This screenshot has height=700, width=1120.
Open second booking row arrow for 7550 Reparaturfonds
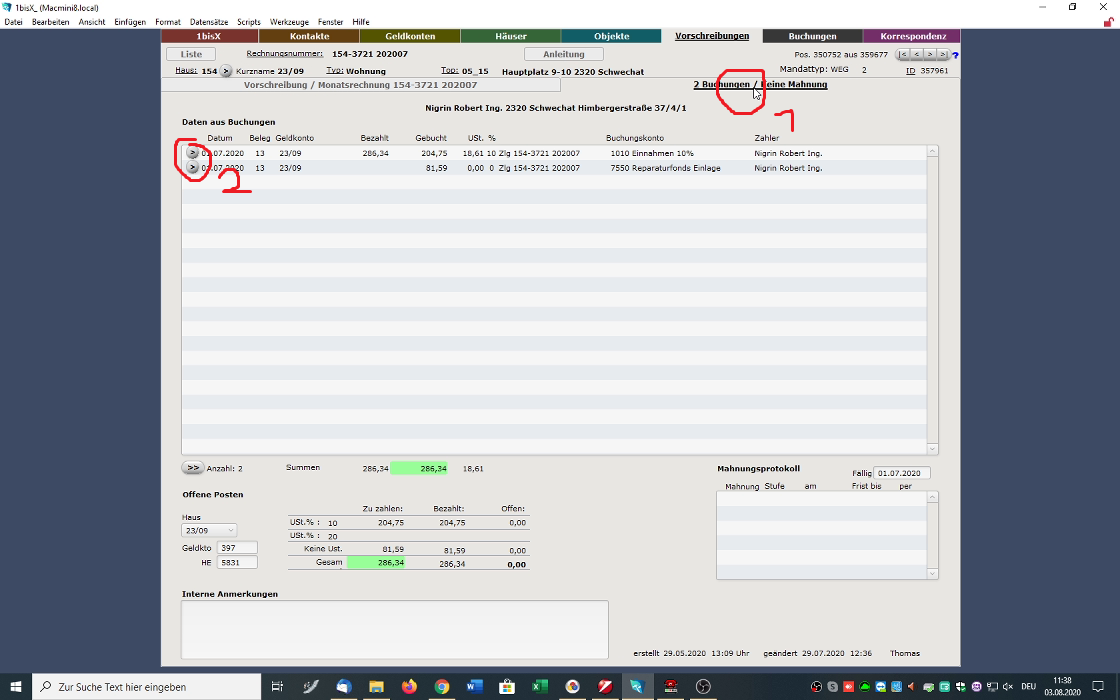coord(192,168)
